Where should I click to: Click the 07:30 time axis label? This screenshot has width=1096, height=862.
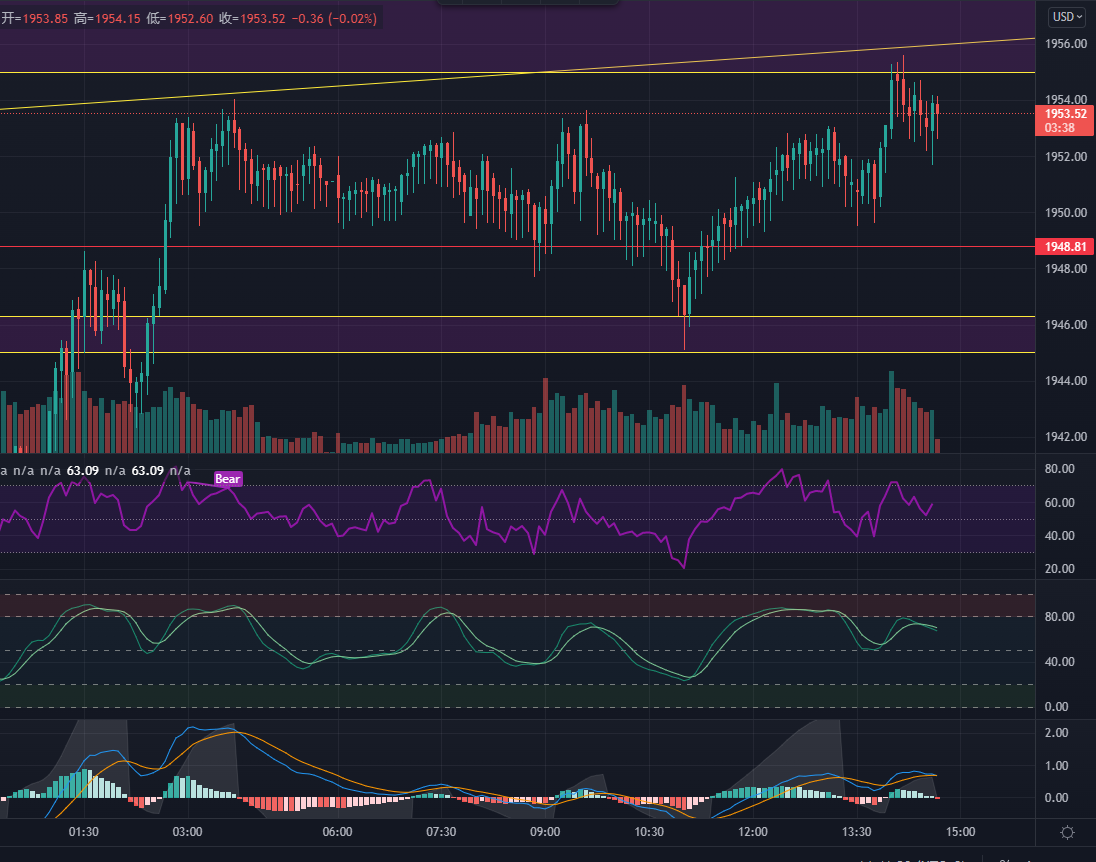point(441,832)
